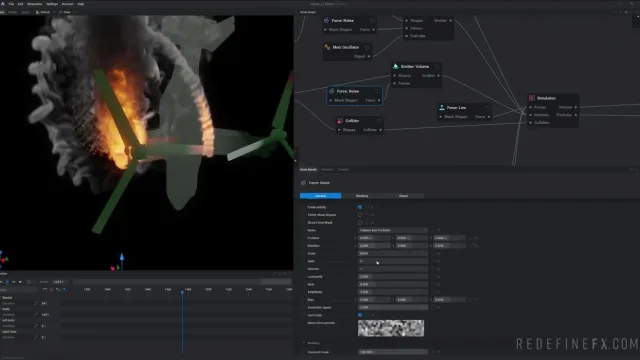Enable the second row mask shapes checkbox
640x360 pixels.
tap(360, 215)
